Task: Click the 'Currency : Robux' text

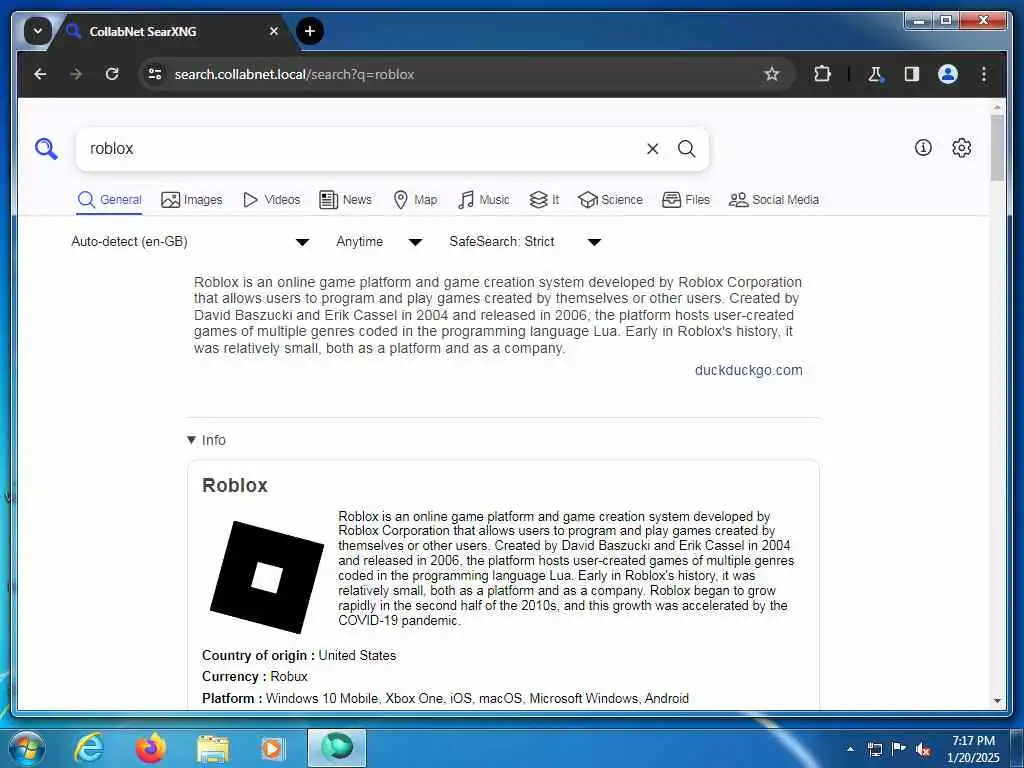Action: 255,677
